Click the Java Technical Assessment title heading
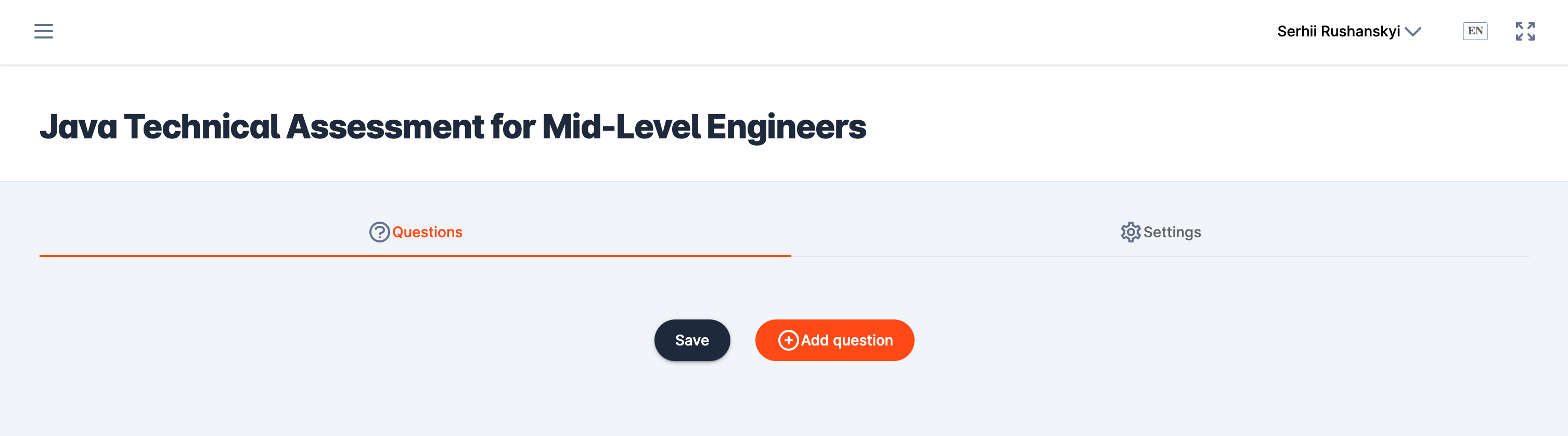1568x436 pixels. coord(452,126)
